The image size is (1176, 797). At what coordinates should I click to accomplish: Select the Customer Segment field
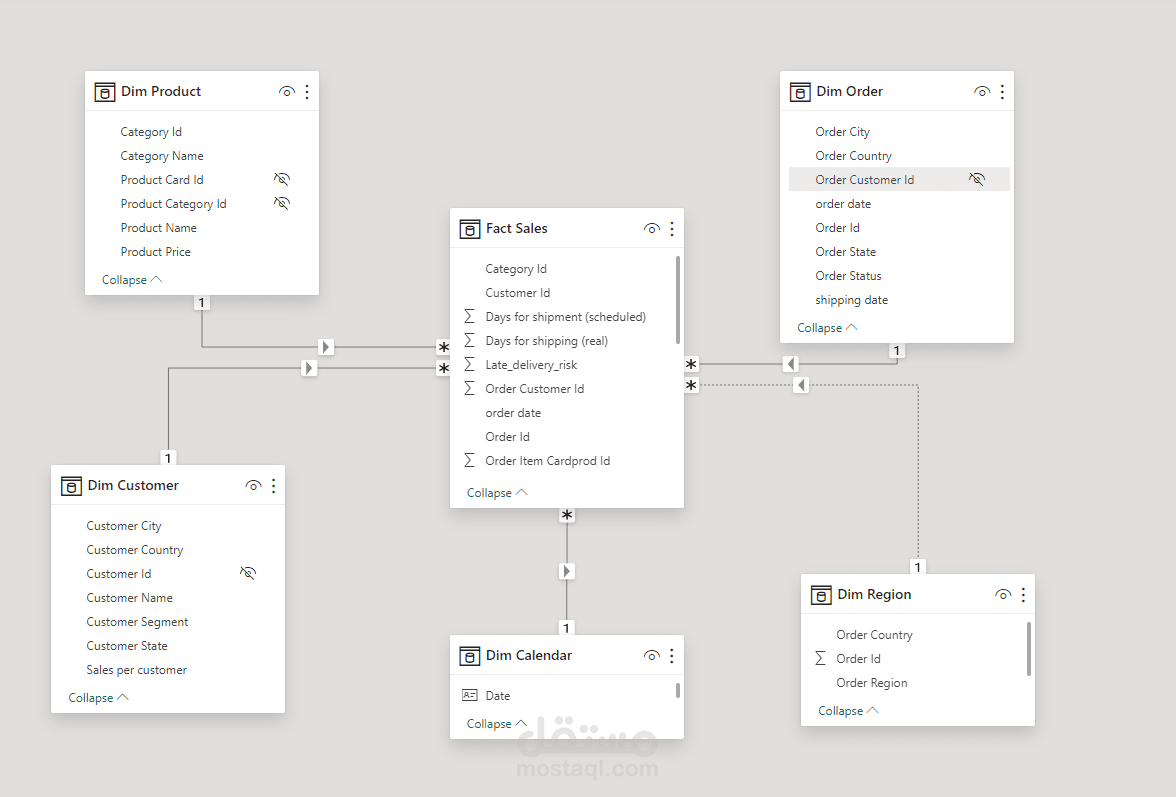tap(137, 622)
